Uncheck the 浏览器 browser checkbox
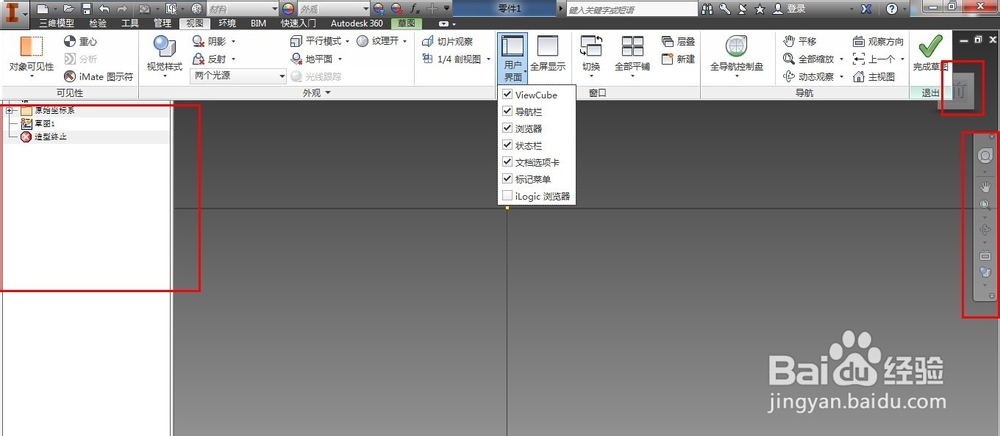 click(507, 128)
